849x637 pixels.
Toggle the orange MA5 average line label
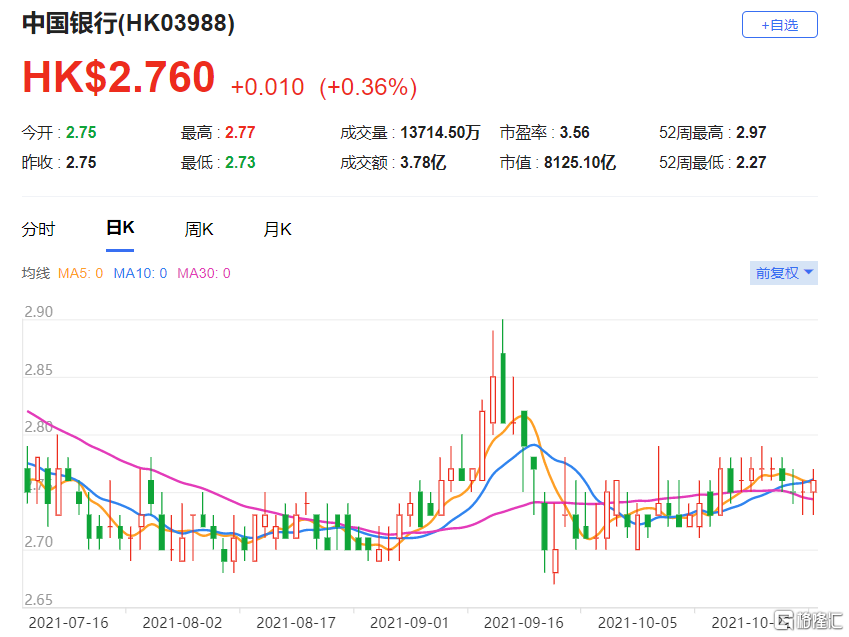click(81, 273)
